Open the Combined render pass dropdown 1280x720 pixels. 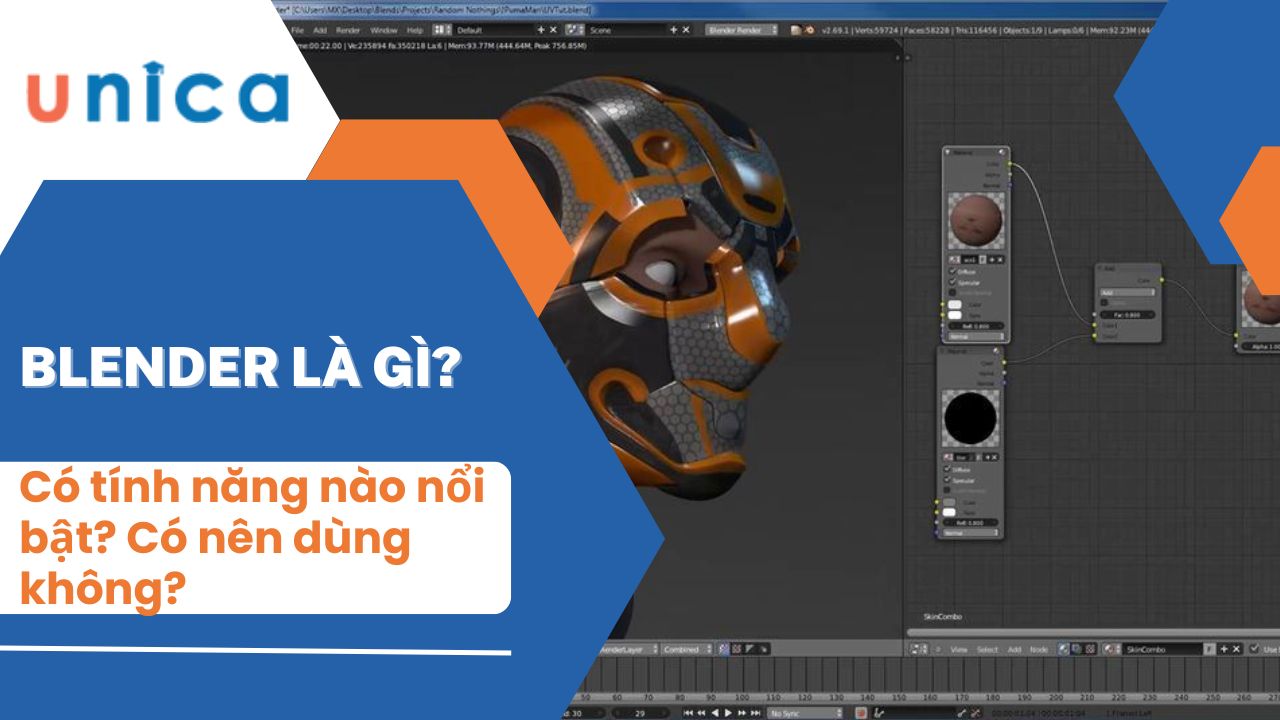pos(687,649)
